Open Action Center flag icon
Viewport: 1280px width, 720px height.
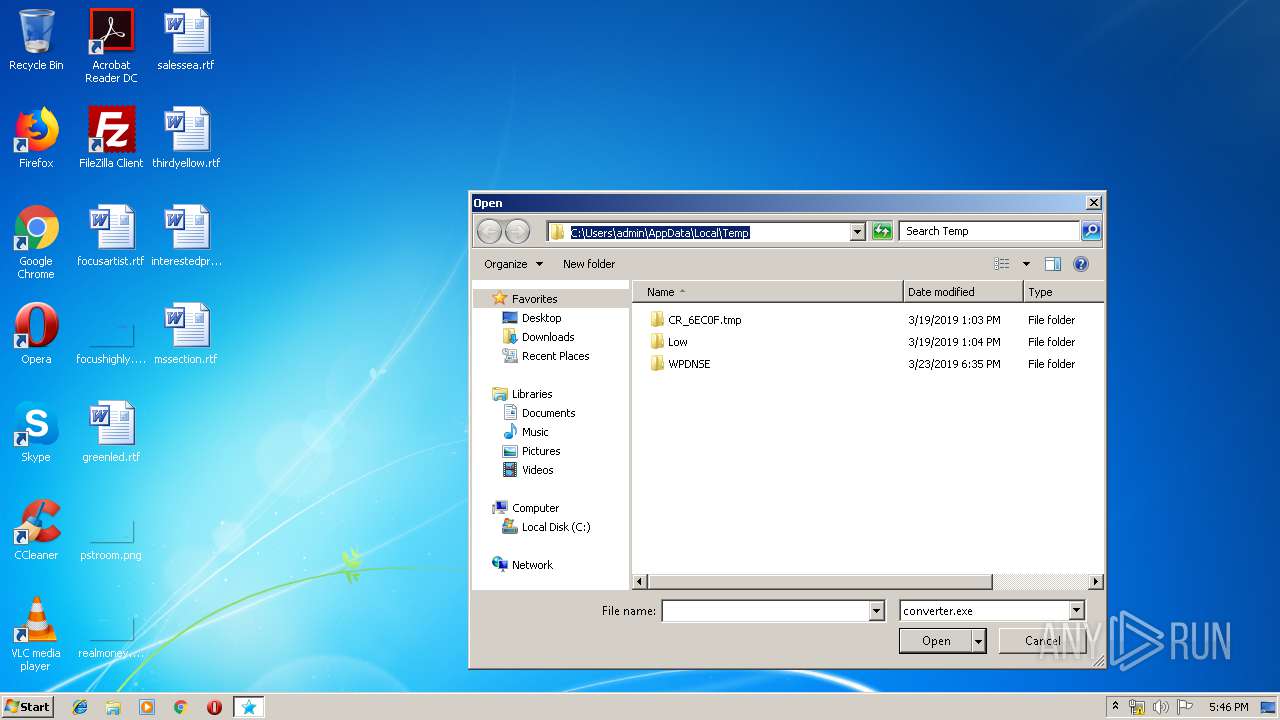click(x=1184, y=707)
